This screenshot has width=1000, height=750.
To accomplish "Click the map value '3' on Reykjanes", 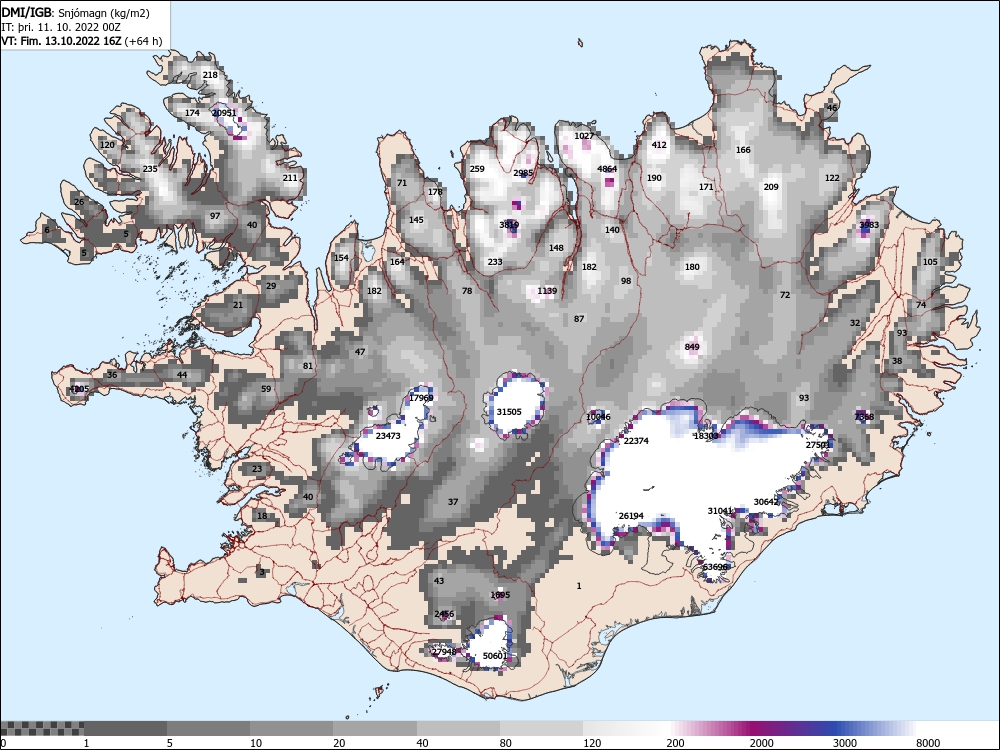I will [x=261, y=572].
